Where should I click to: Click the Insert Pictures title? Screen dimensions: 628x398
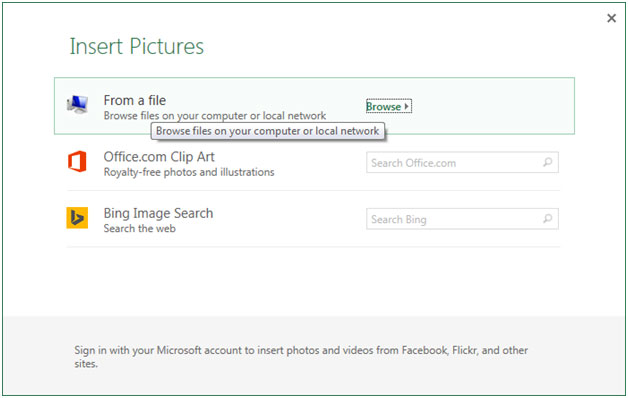tap(137, 46)
